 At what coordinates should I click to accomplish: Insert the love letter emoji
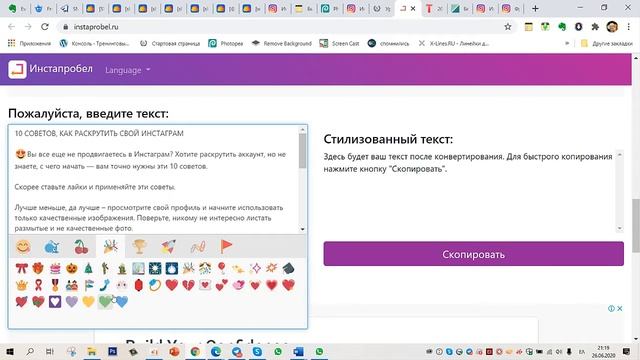pos(205,285)
